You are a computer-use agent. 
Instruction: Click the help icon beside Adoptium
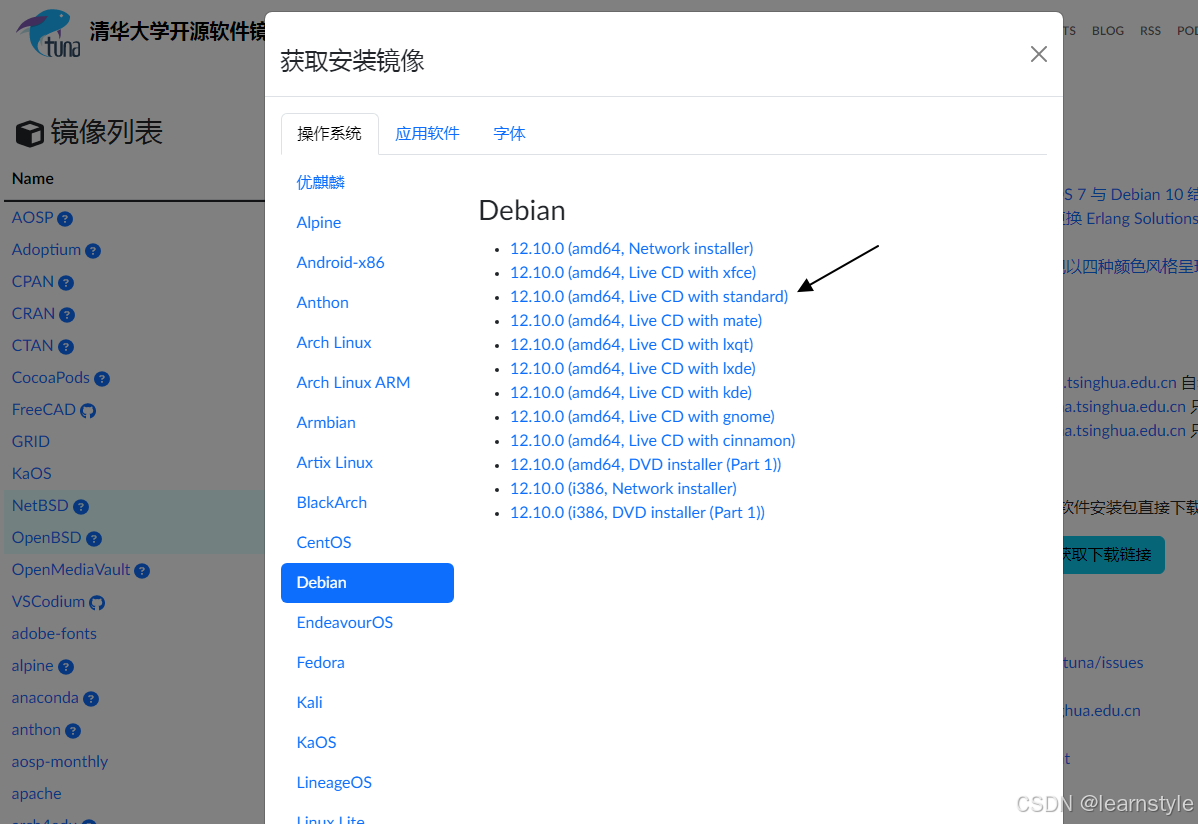pos(92,251)
